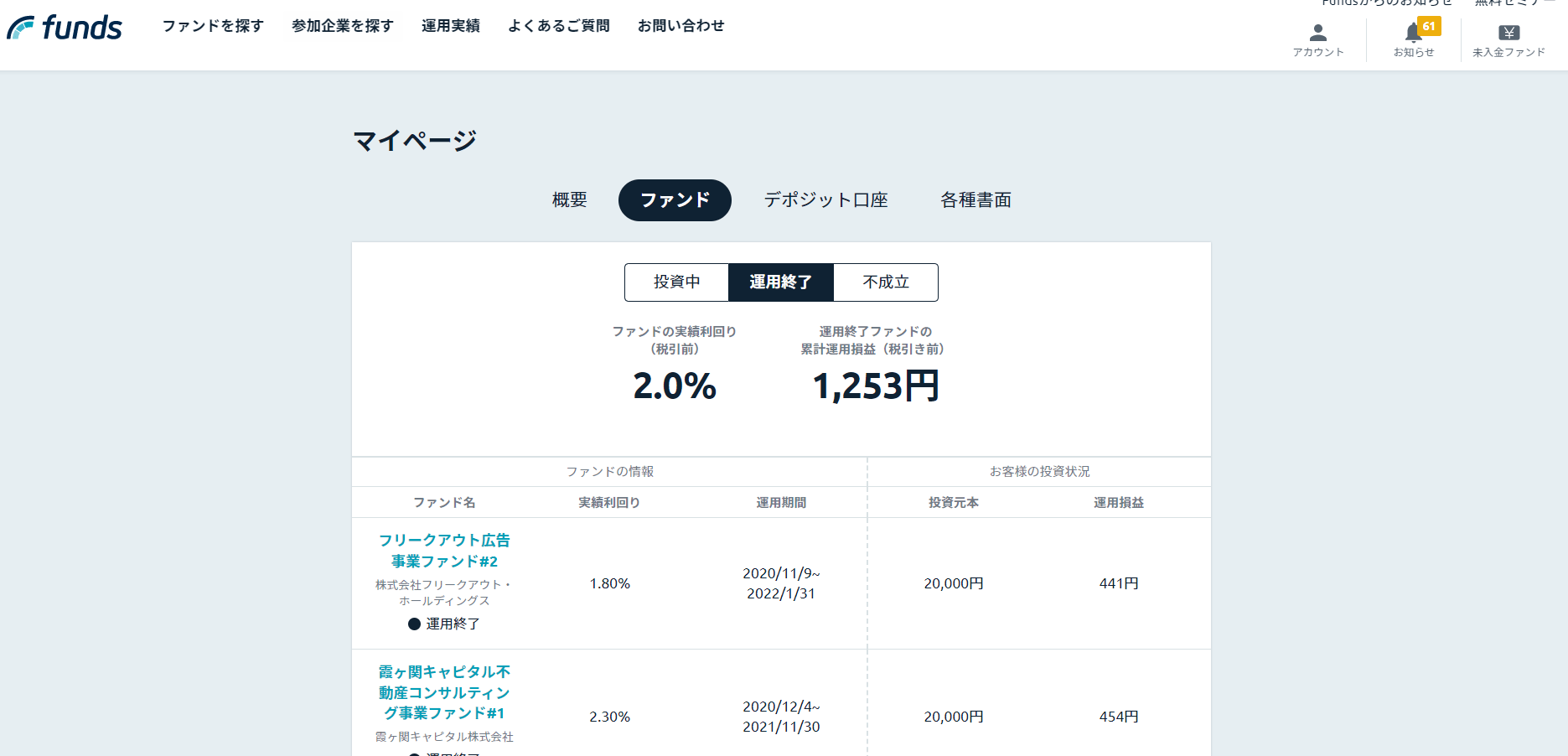Select the 運用終了 filter
1568x756 pixels.
[781, 282]
